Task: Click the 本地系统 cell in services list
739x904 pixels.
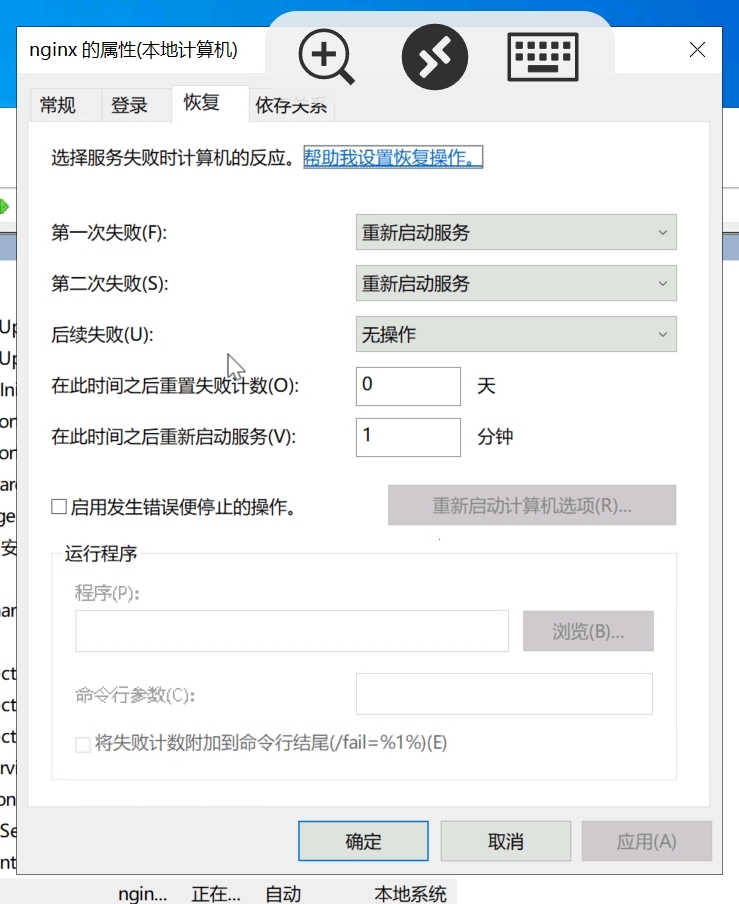Action: click(410, 894)
